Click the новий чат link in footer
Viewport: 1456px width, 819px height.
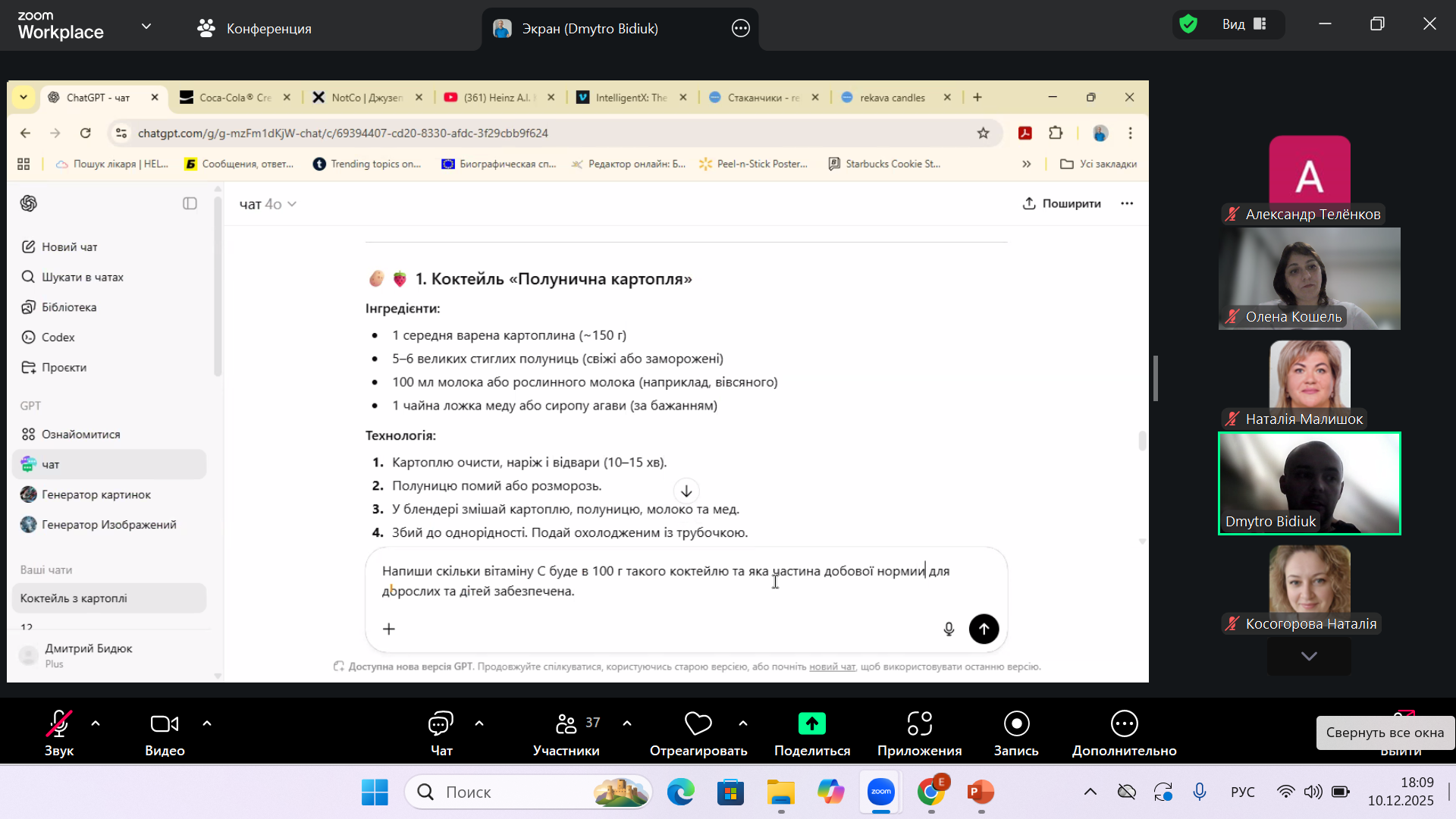832,667
